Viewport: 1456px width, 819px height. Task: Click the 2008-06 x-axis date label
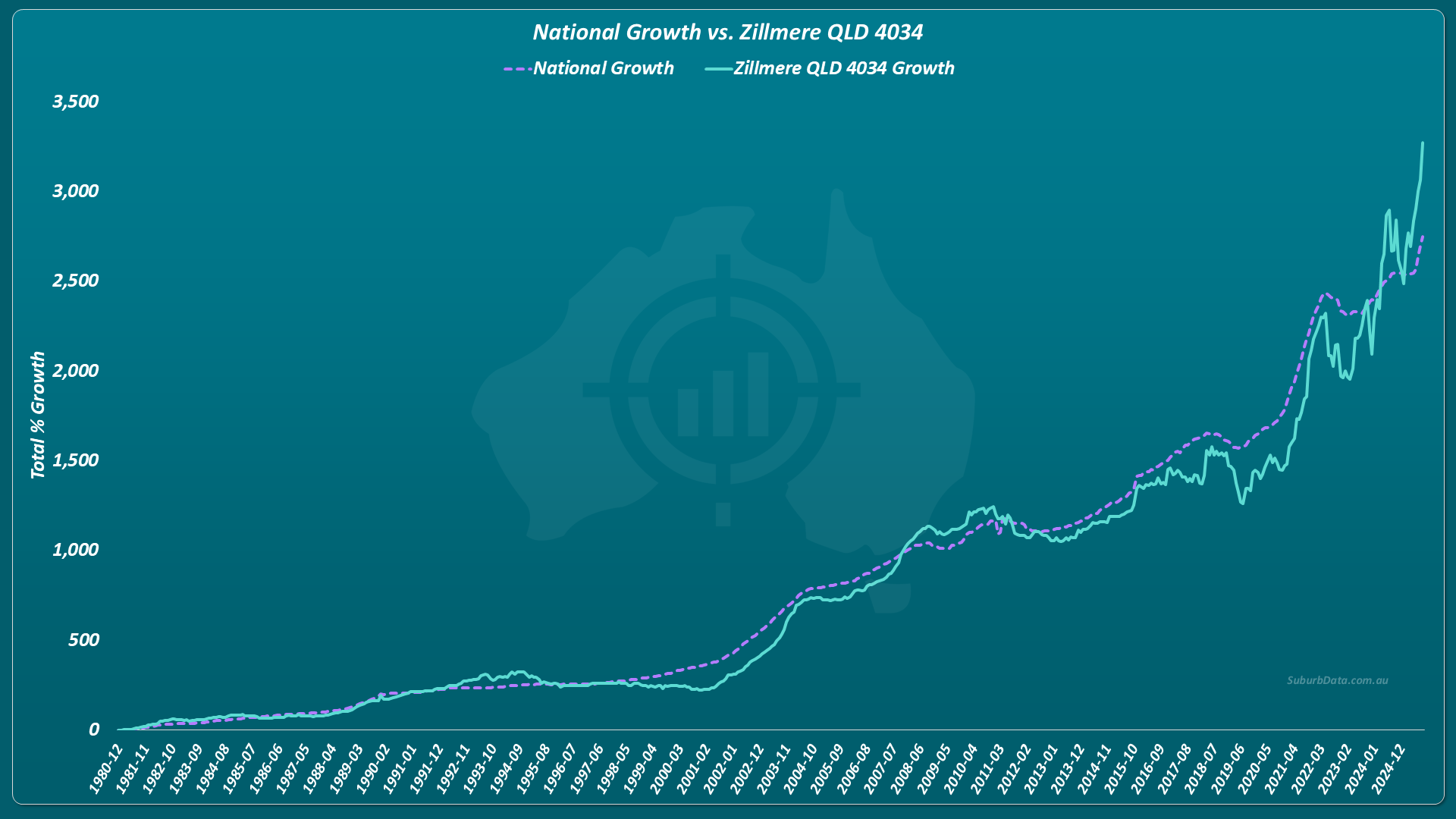coord(906,768)
